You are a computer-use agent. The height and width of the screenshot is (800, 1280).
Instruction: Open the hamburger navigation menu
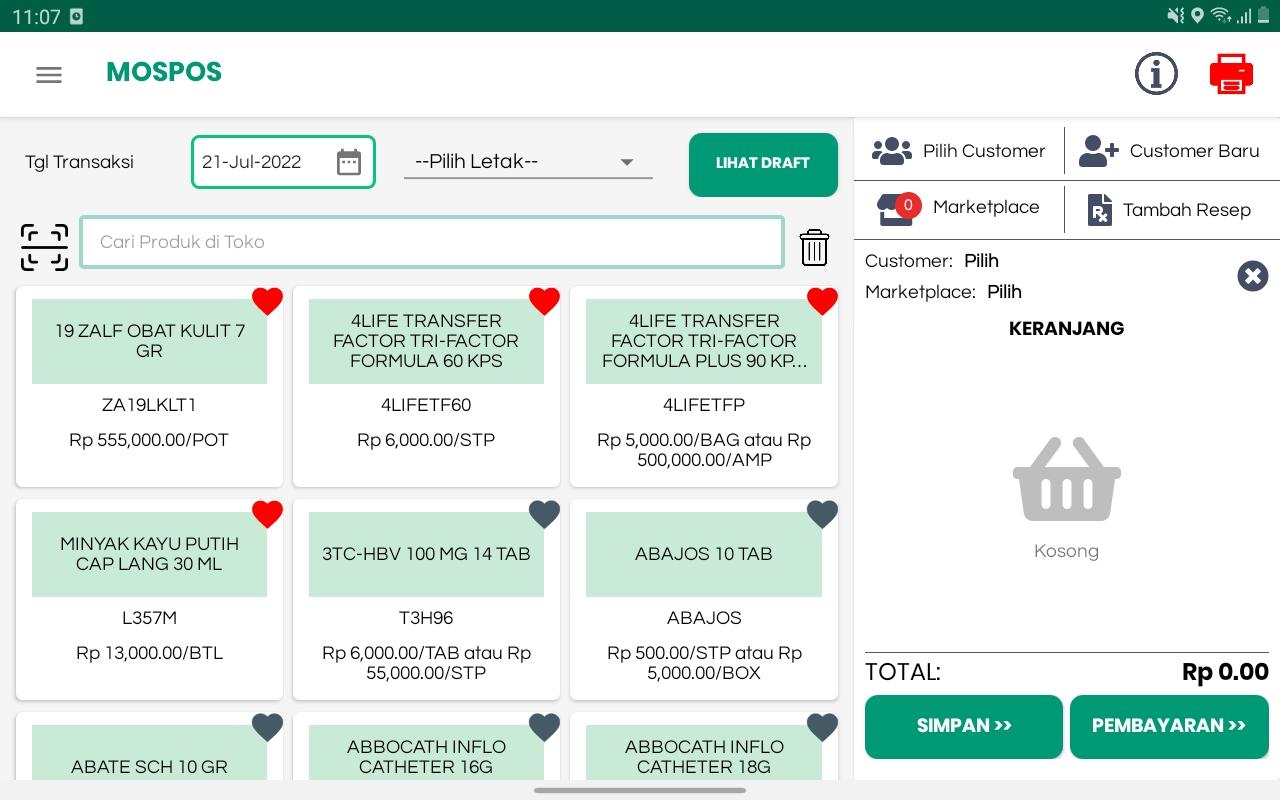click(x=49, y=75)
